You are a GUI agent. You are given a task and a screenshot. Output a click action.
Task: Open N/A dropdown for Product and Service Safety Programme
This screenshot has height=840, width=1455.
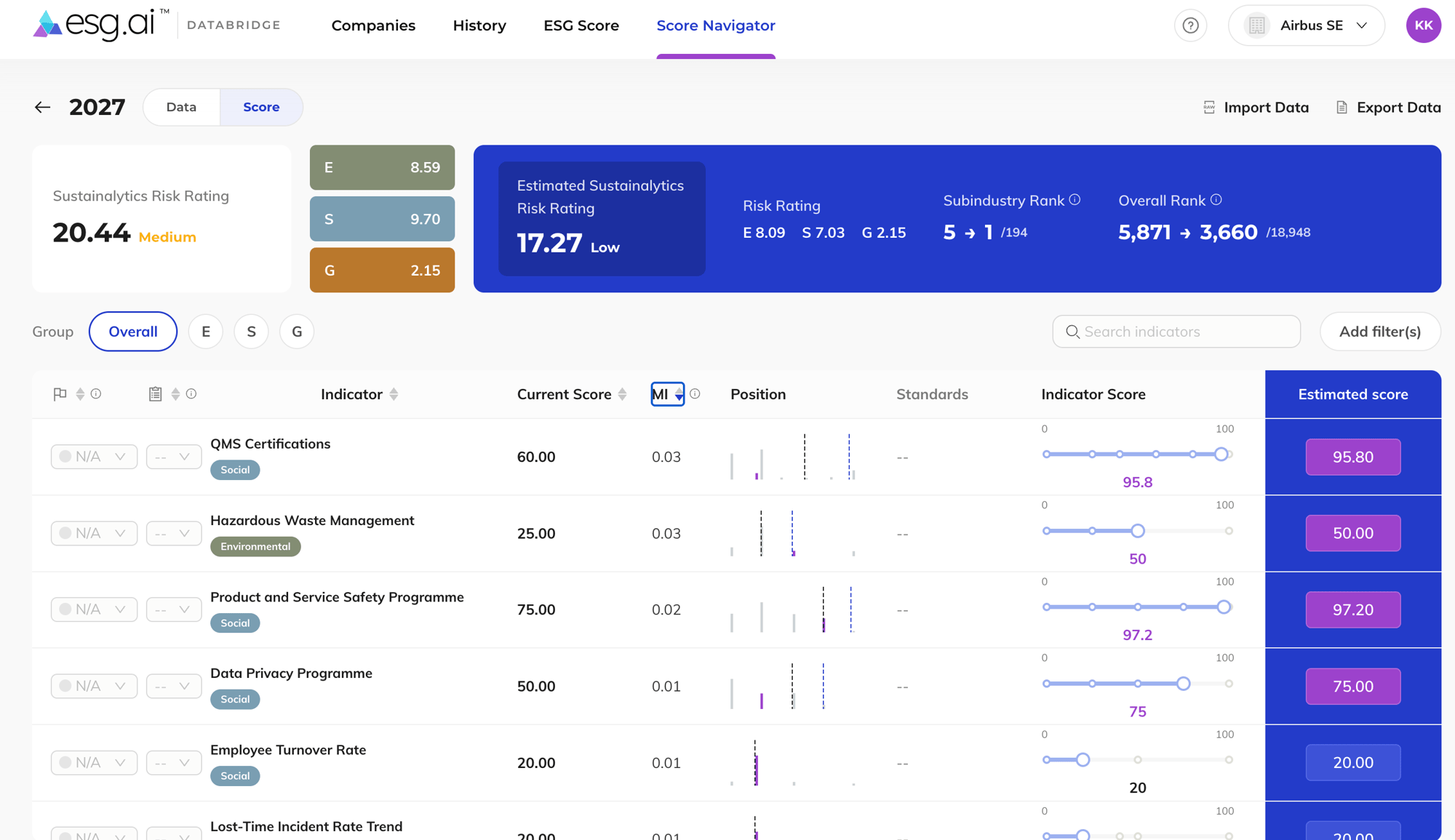pos(94,609)
